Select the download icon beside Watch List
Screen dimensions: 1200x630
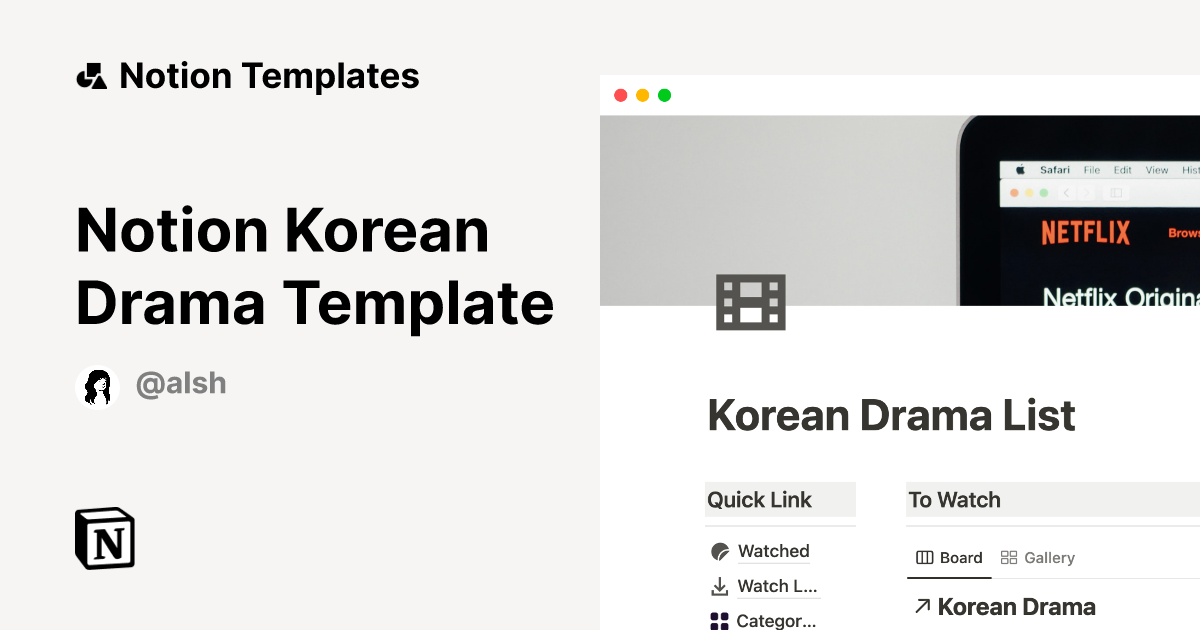tap(720, 586)
